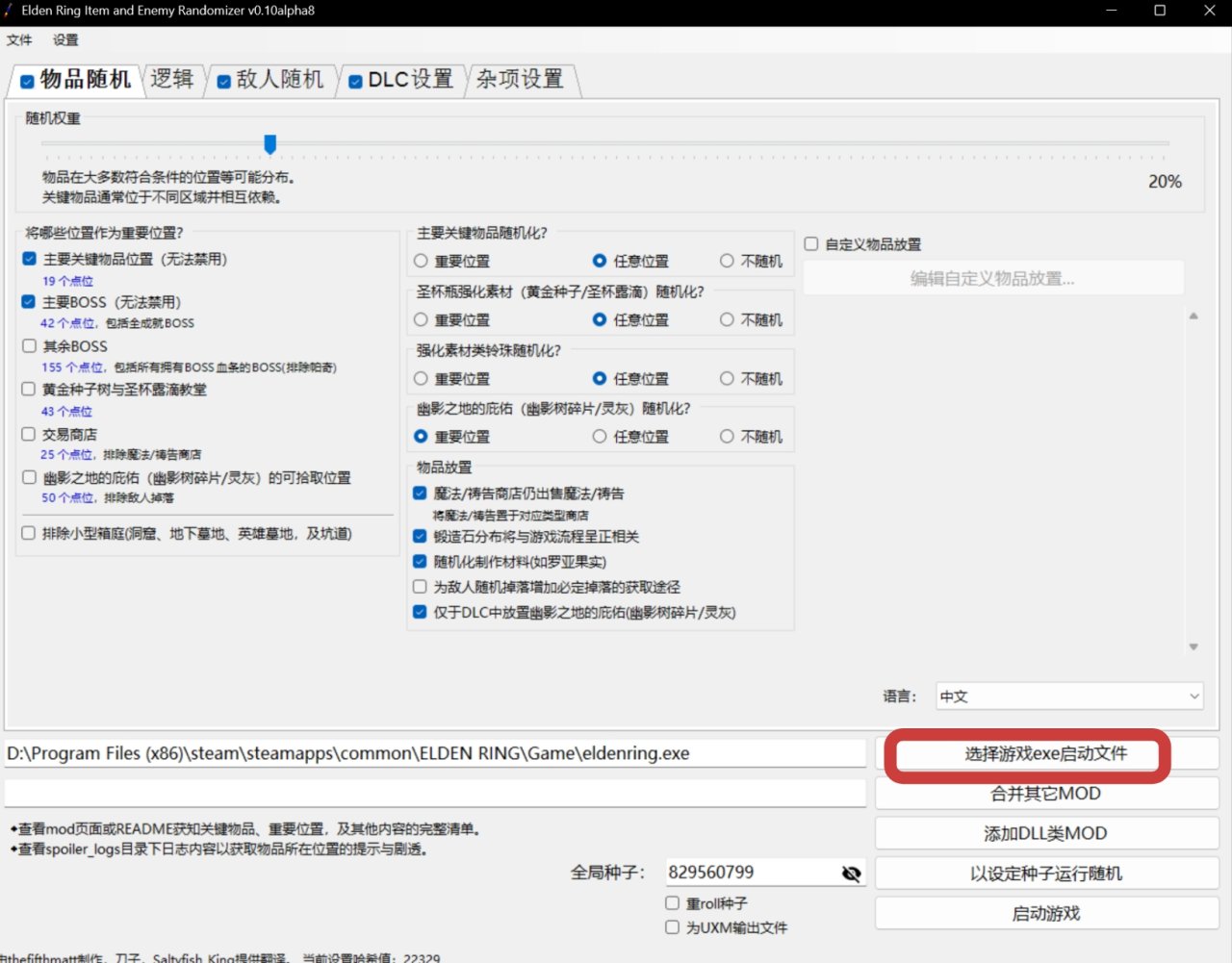
Task: Click 编辑自定义物品放置 button
Action: pyautogui.click(x=993, y=279)
